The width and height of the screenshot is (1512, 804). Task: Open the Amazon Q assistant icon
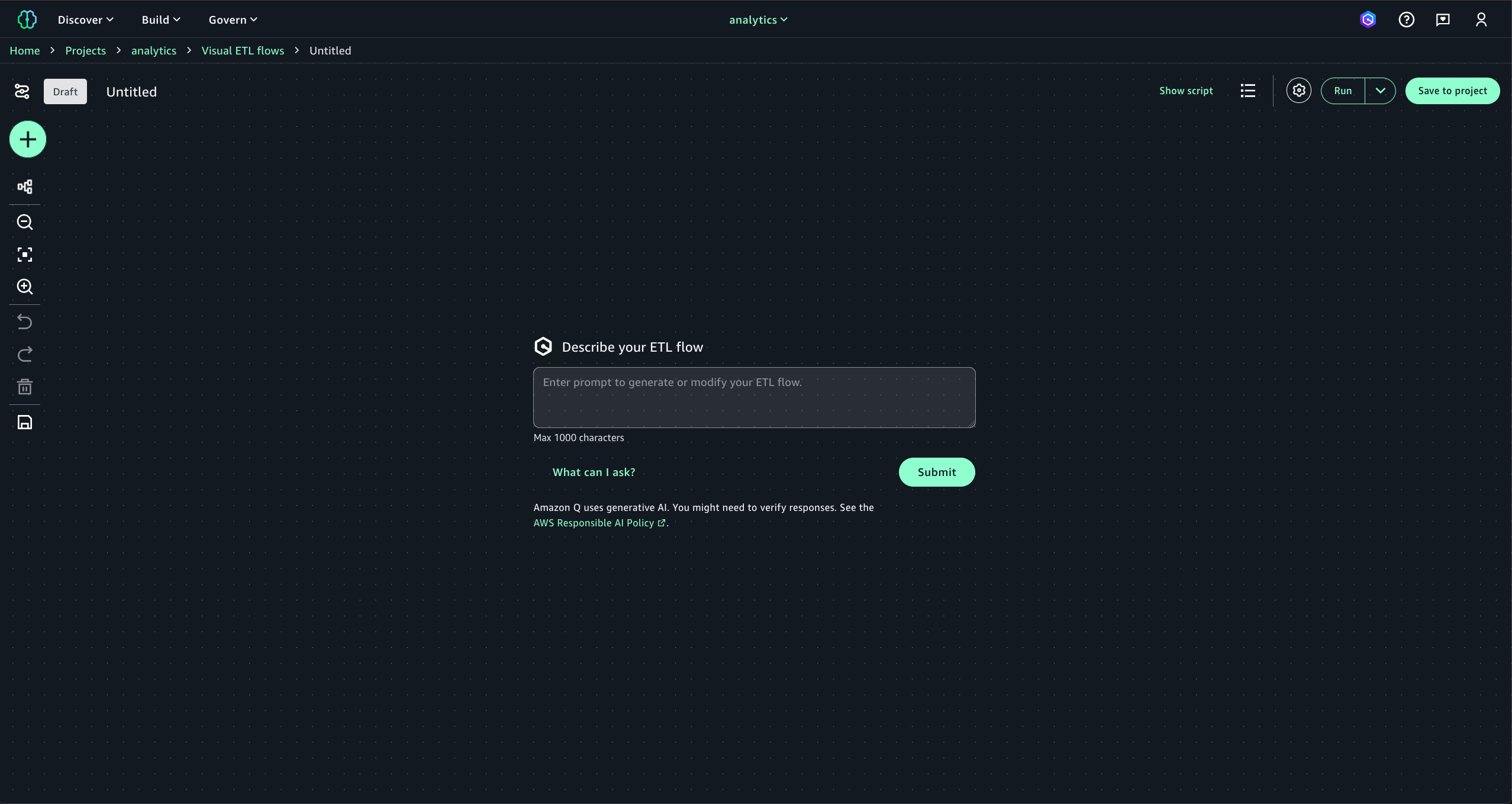pos(1368,20)
